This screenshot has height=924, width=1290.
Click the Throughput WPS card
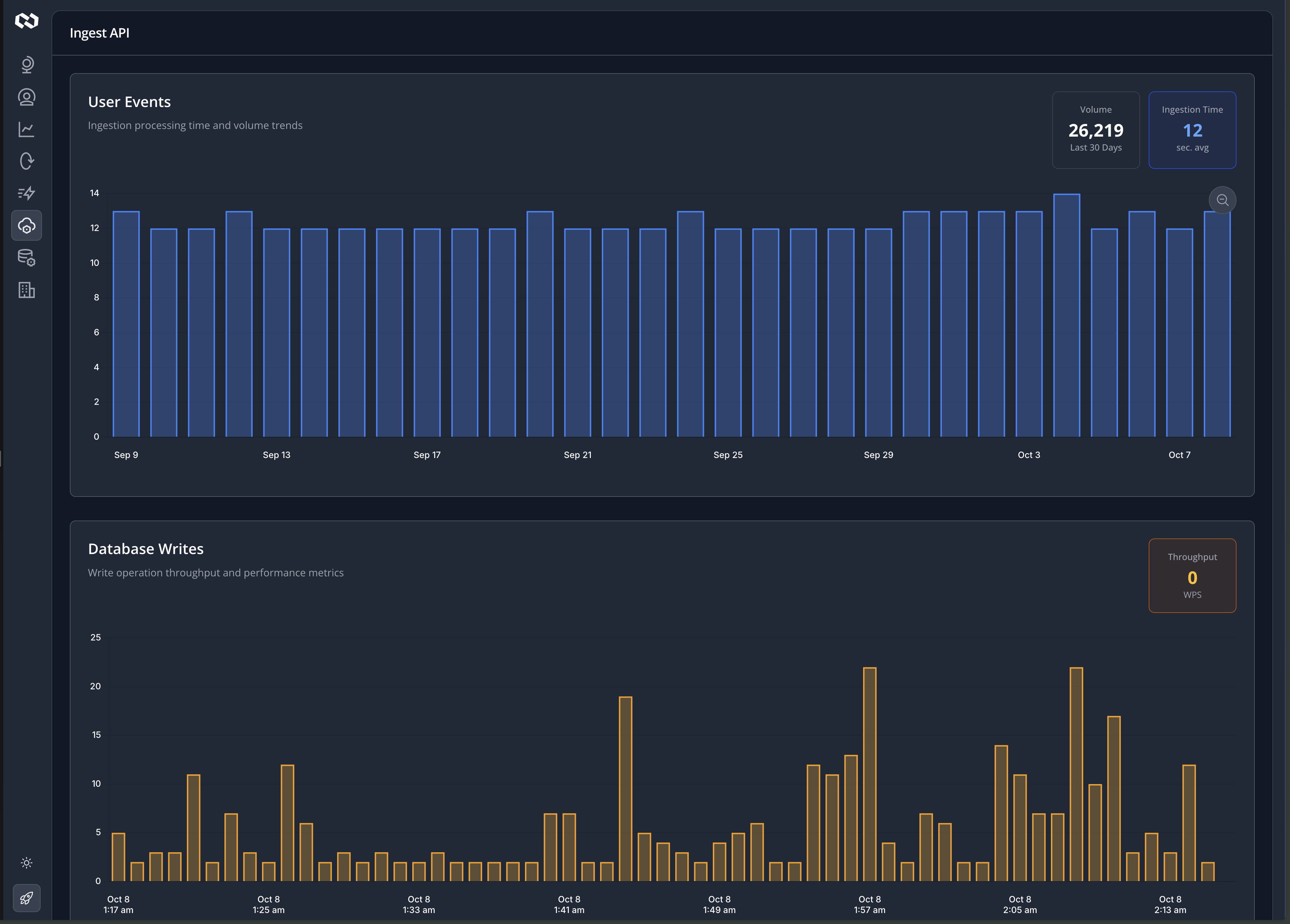[1192, 575]
